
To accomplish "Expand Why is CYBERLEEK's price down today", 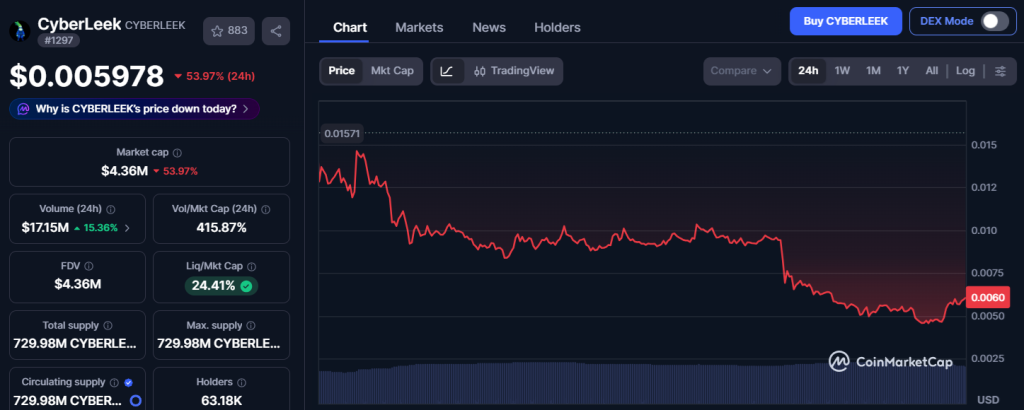I will [135, 109].
